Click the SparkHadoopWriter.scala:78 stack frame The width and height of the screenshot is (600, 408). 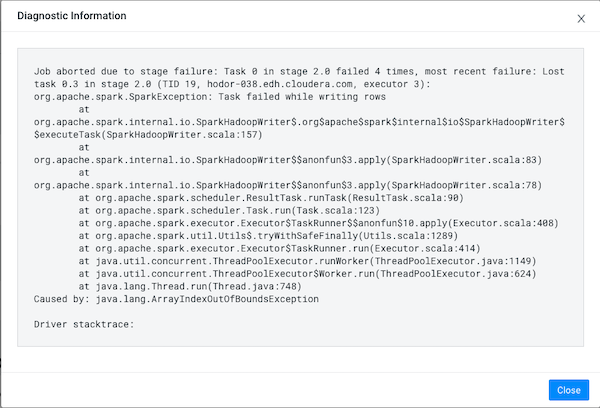tap(288, 185)
